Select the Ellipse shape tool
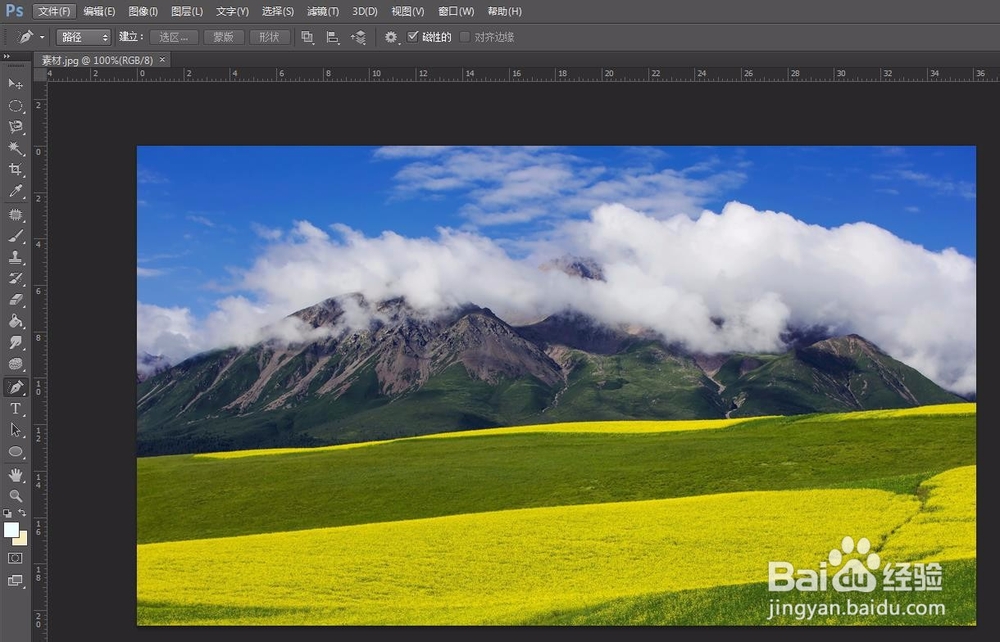The image size is (1000, 642). point(15,452)
